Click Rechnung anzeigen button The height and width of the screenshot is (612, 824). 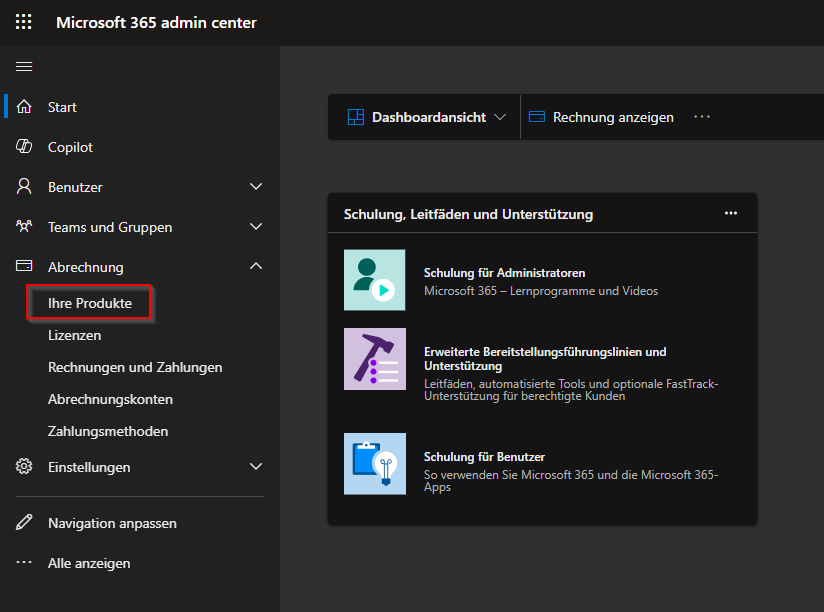tap(613, 117)
